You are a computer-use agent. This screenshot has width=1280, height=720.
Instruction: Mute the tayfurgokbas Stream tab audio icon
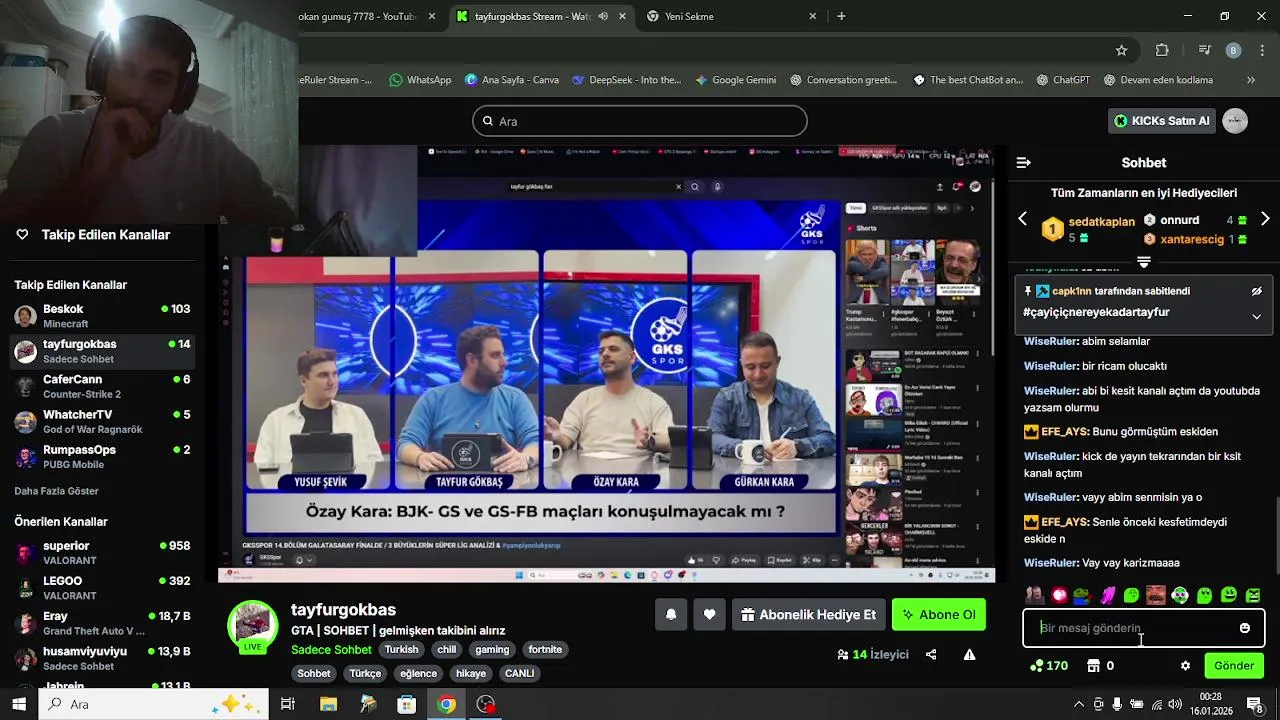pos(603,16)
